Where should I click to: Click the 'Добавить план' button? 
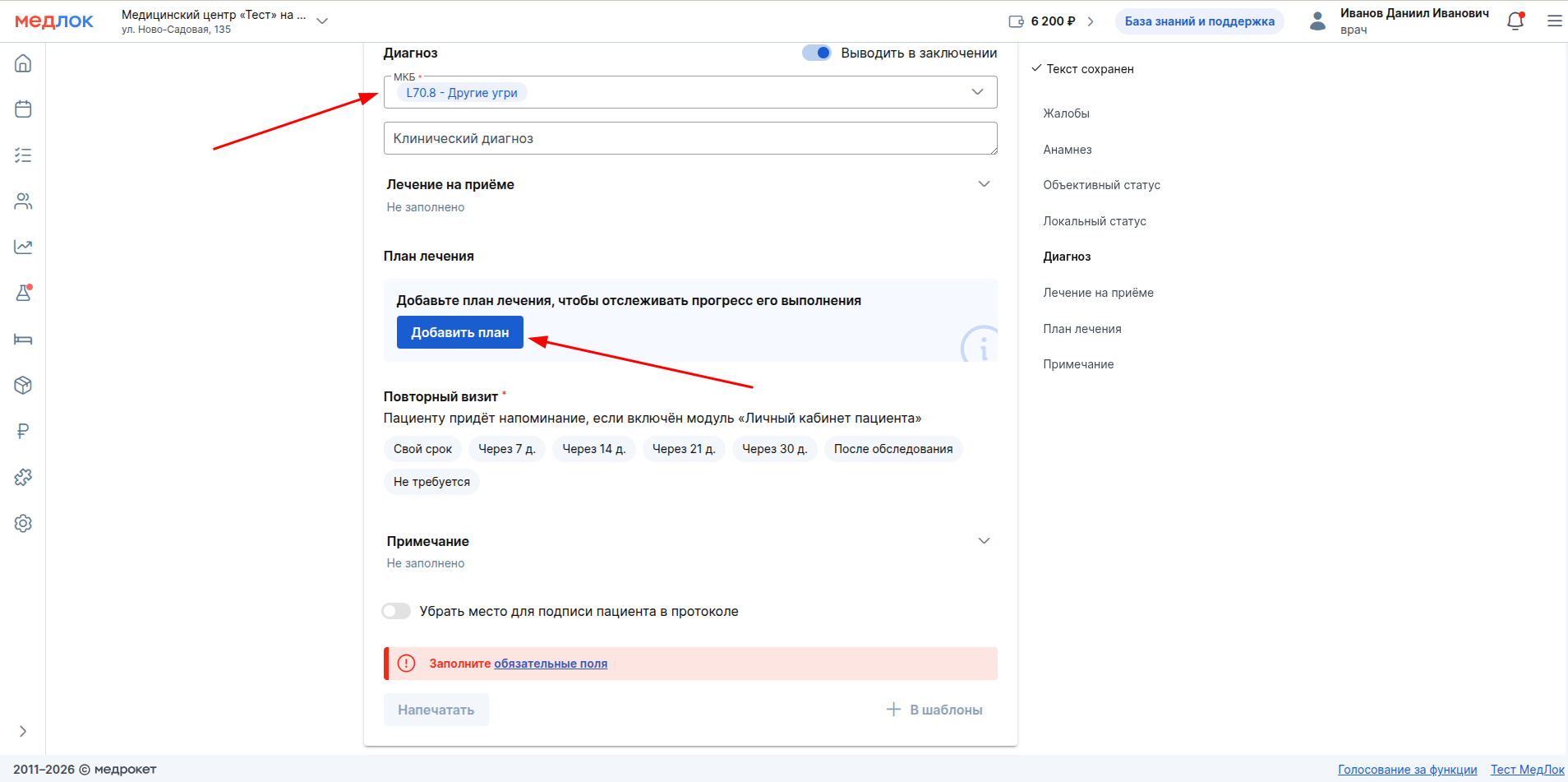(x=459, y=332)
